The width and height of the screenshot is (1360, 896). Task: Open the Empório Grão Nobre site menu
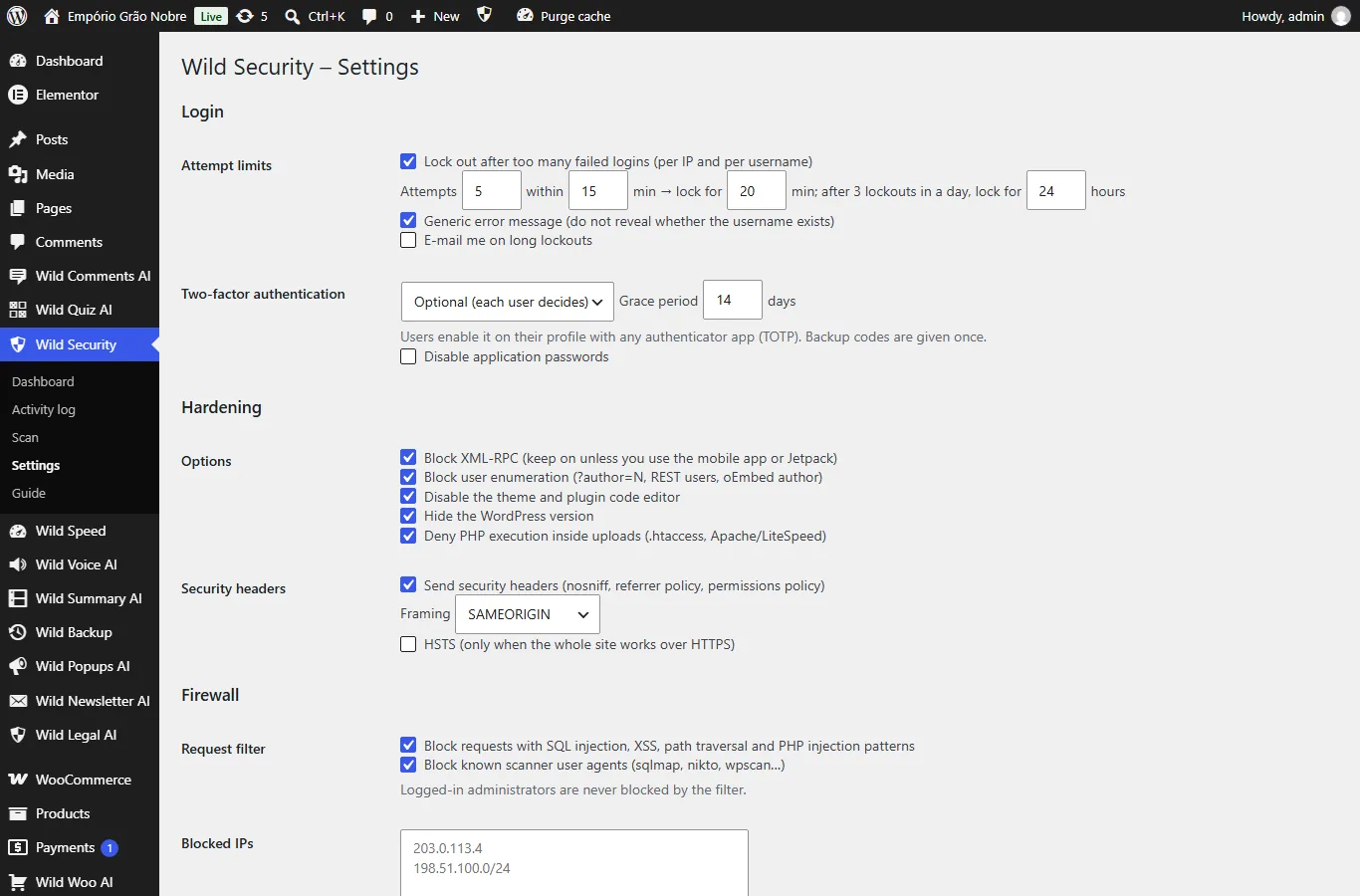point(115,16)
